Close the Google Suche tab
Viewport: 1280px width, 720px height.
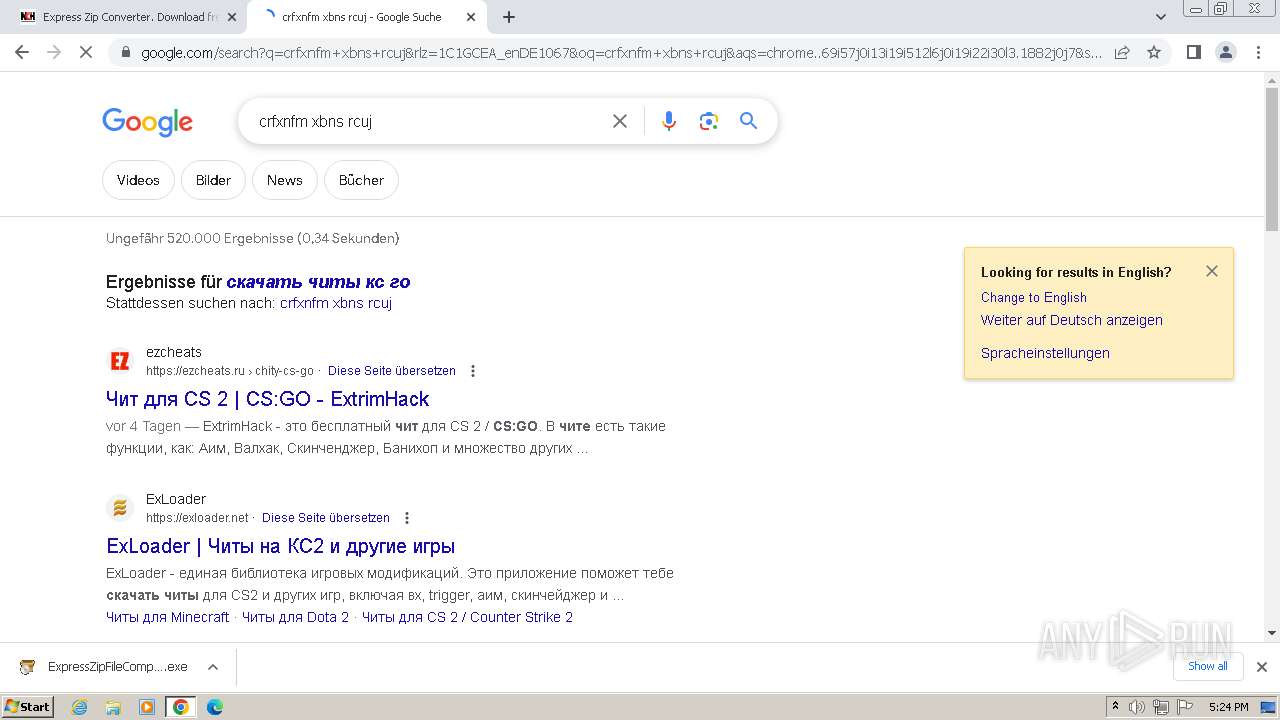point(471,17)
